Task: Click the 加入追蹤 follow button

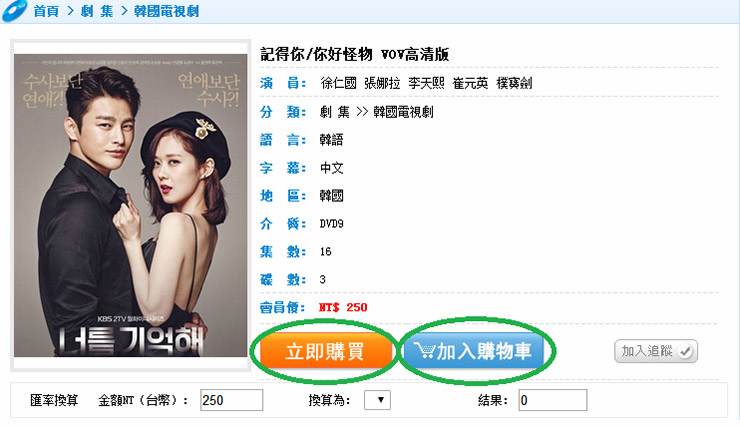Action: (656, 351)
